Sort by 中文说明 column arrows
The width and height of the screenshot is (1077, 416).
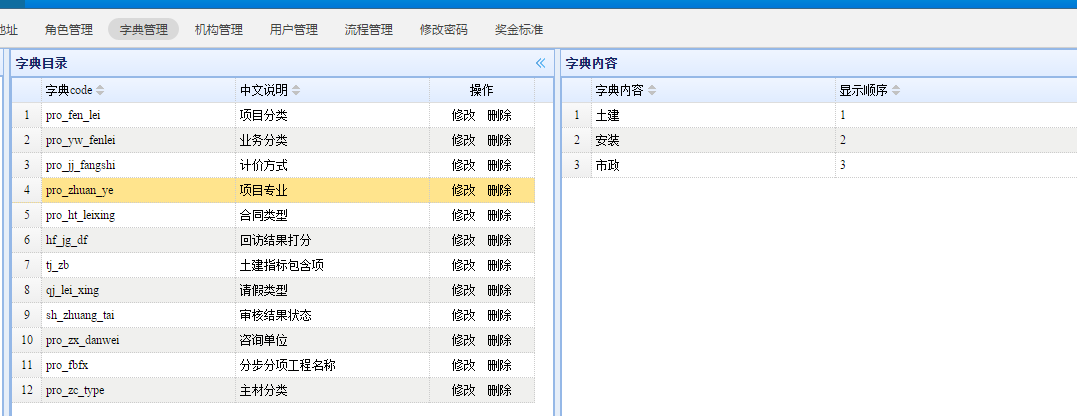(x=296, y=91)
